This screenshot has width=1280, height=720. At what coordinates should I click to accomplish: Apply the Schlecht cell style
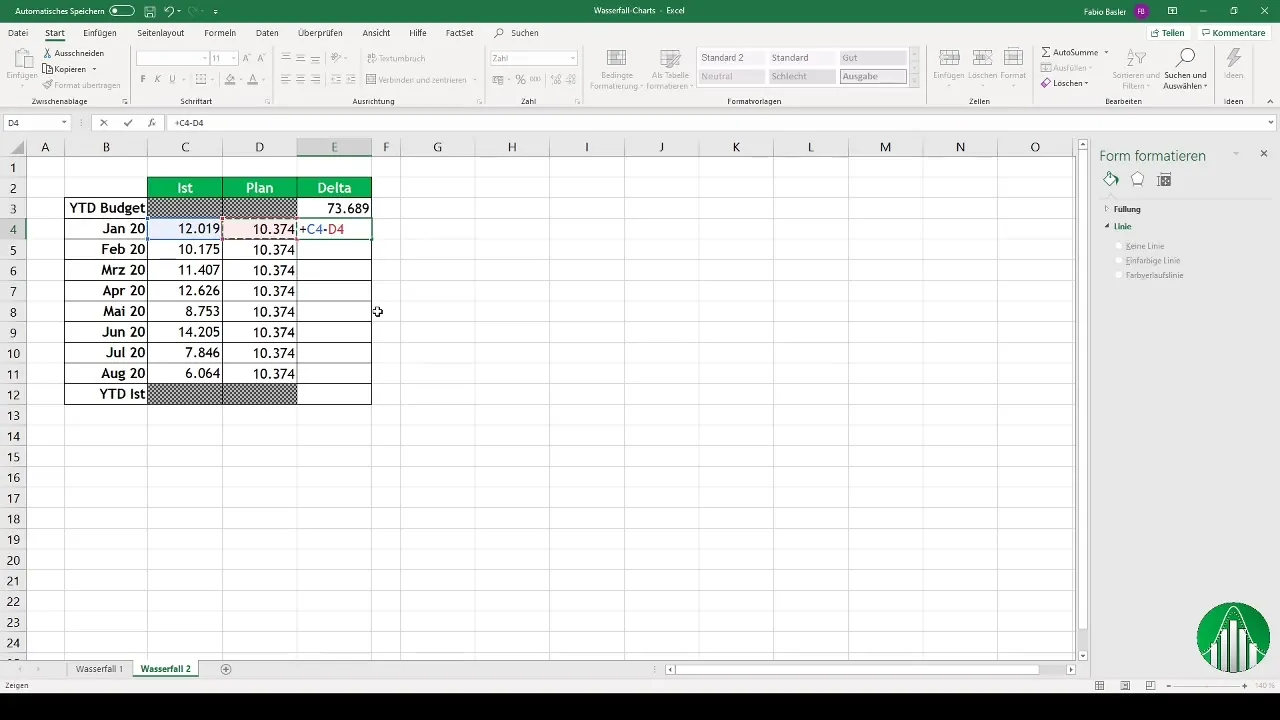point(802,76)
